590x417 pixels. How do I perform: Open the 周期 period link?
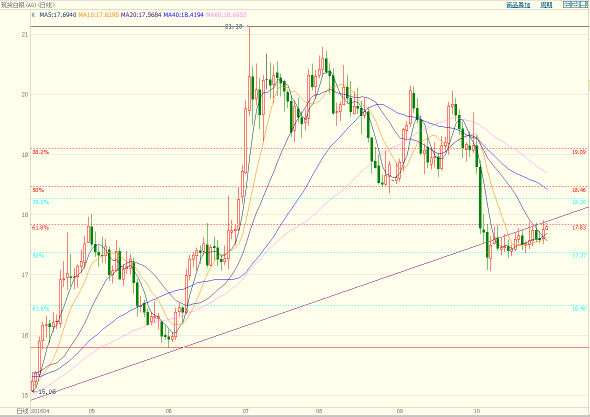pyautogui.click(x=546, y=5)
